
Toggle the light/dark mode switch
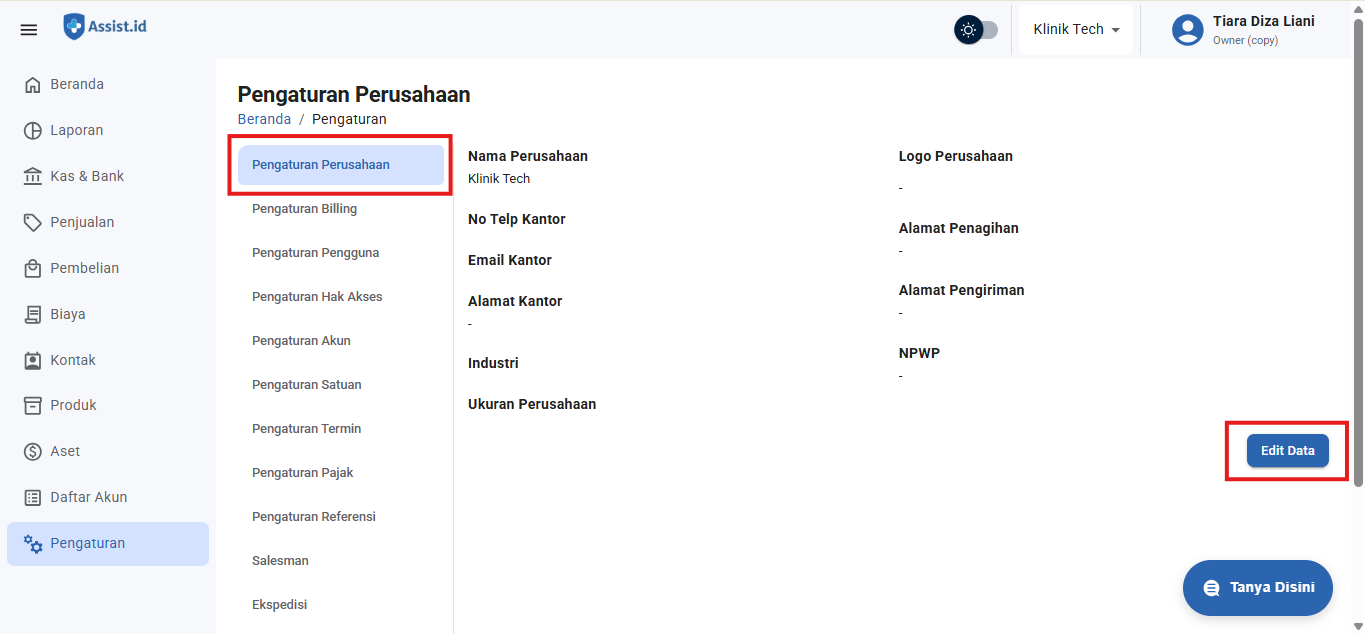976,30
